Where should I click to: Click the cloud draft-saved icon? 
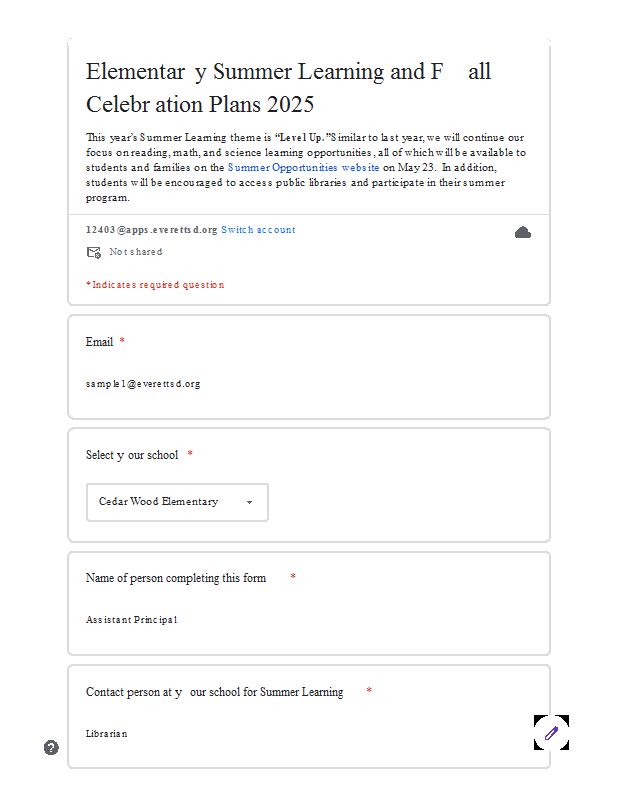523,233
